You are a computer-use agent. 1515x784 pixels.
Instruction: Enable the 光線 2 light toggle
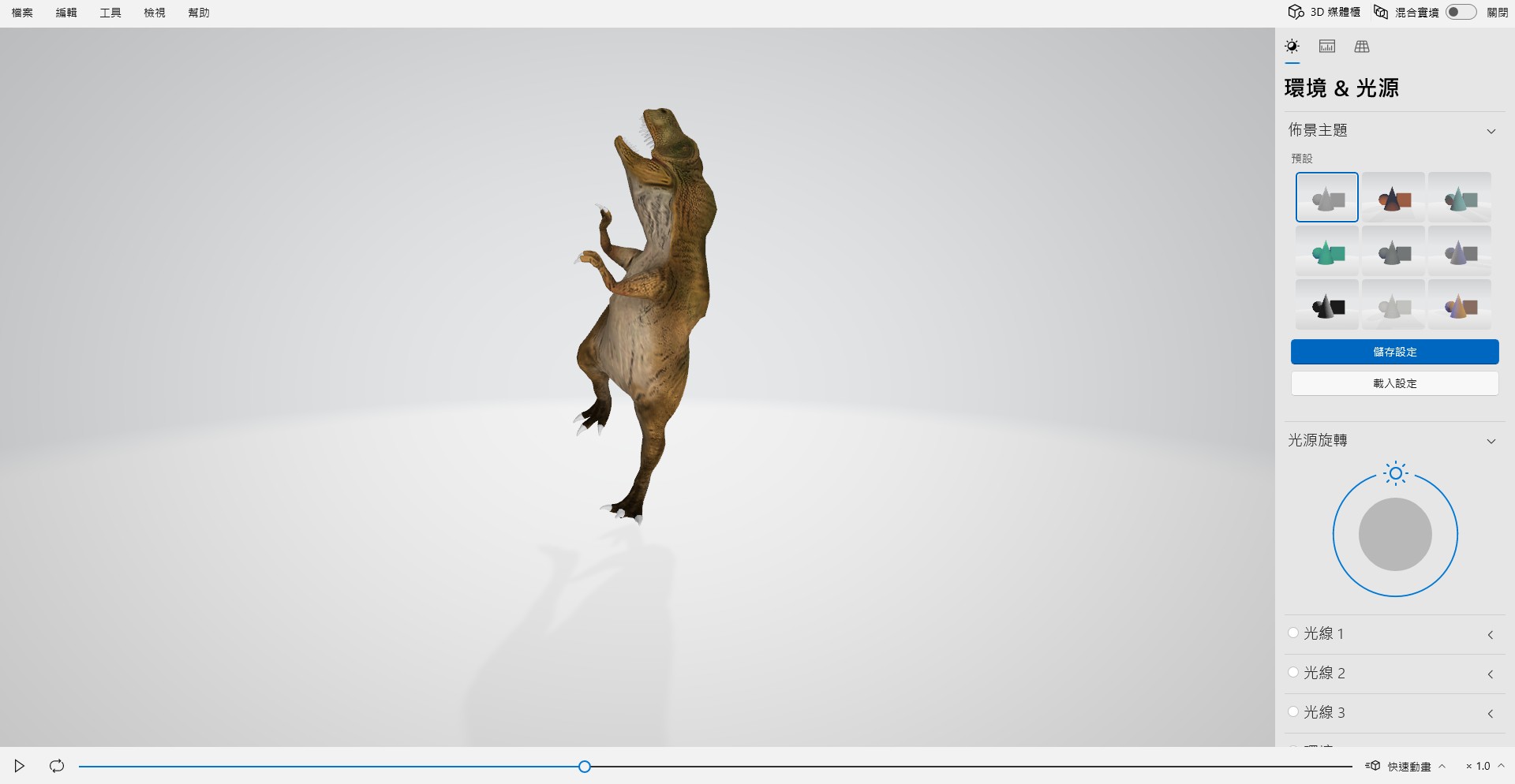(x=1293, y=672)
